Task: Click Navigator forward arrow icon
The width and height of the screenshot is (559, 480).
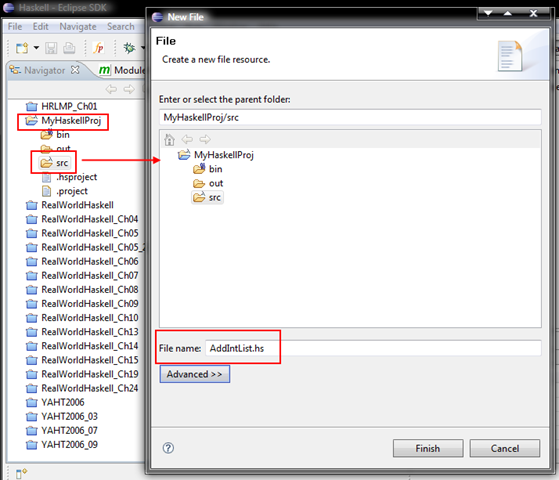Action: [x=129, y=89]
